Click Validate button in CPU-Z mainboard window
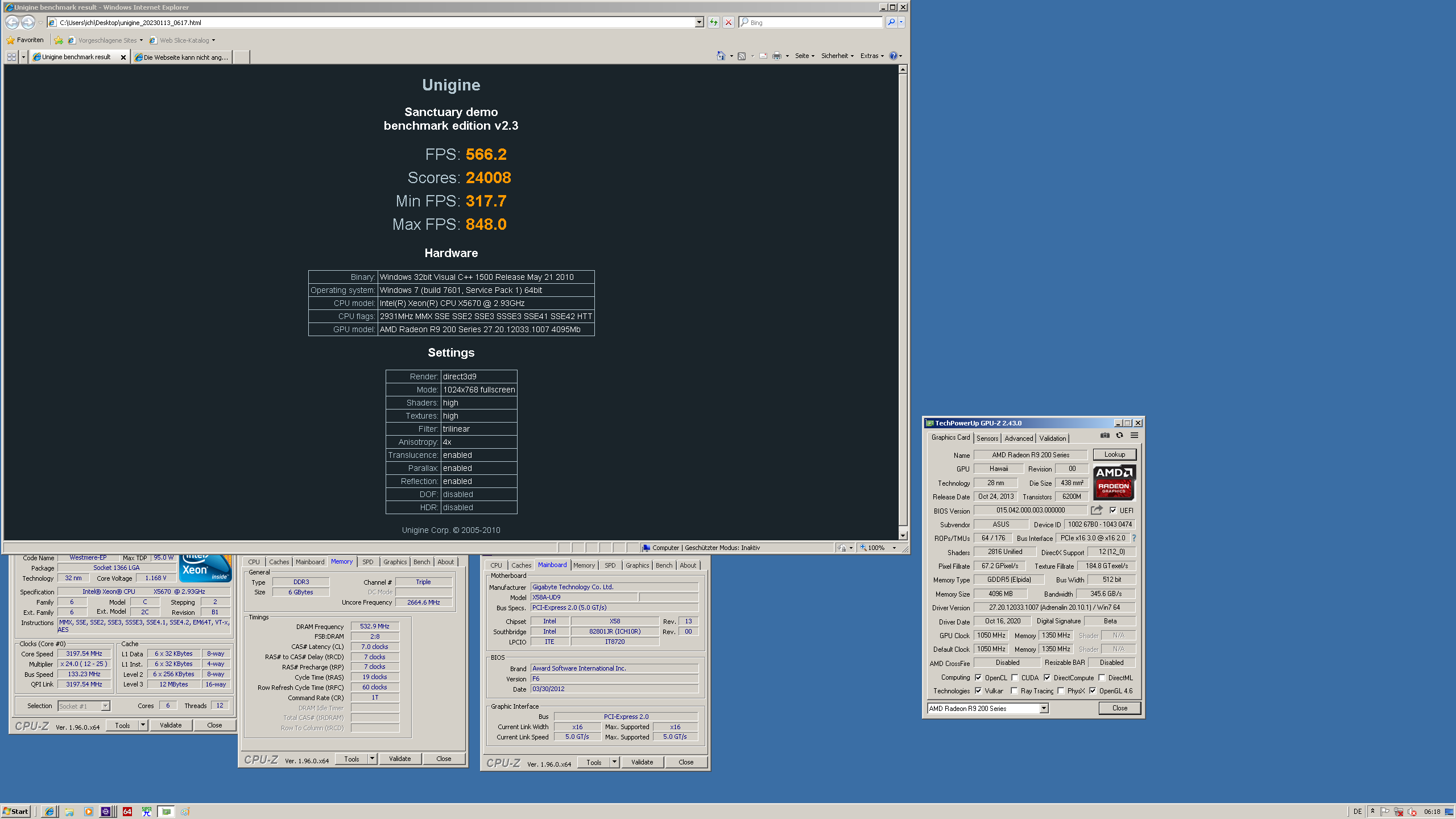The image size is (1456, 819). click(642, 762)
